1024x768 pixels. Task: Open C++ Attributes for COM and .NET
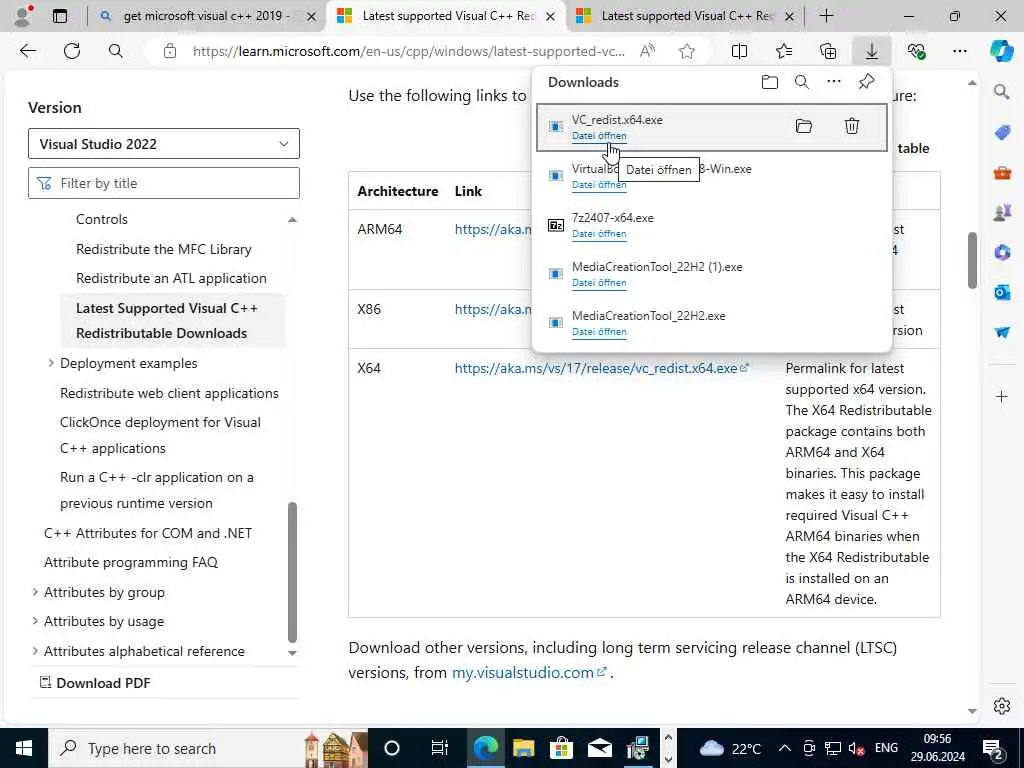pos(148,533)
